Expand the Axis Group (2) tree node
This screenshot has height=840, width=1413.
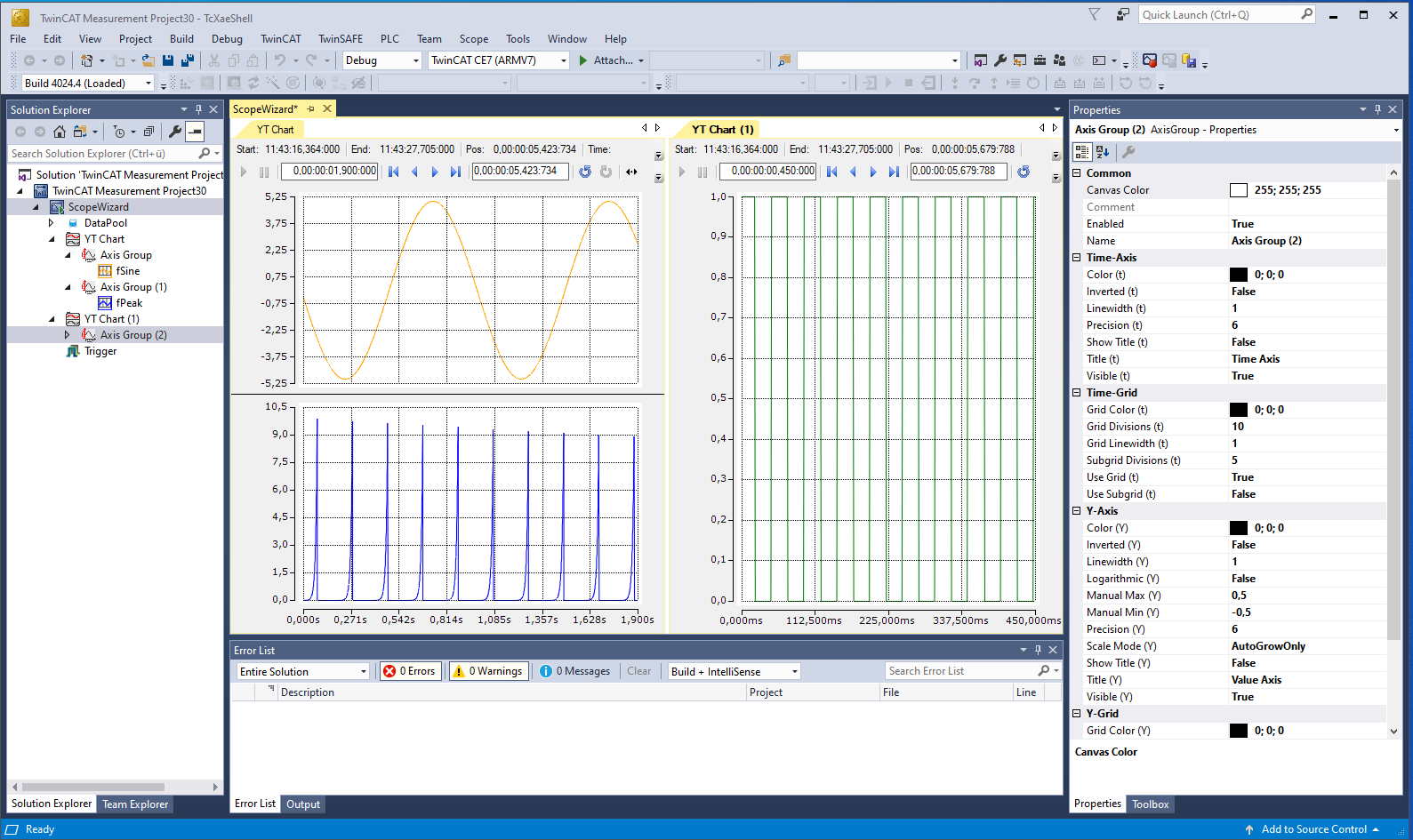68,335
